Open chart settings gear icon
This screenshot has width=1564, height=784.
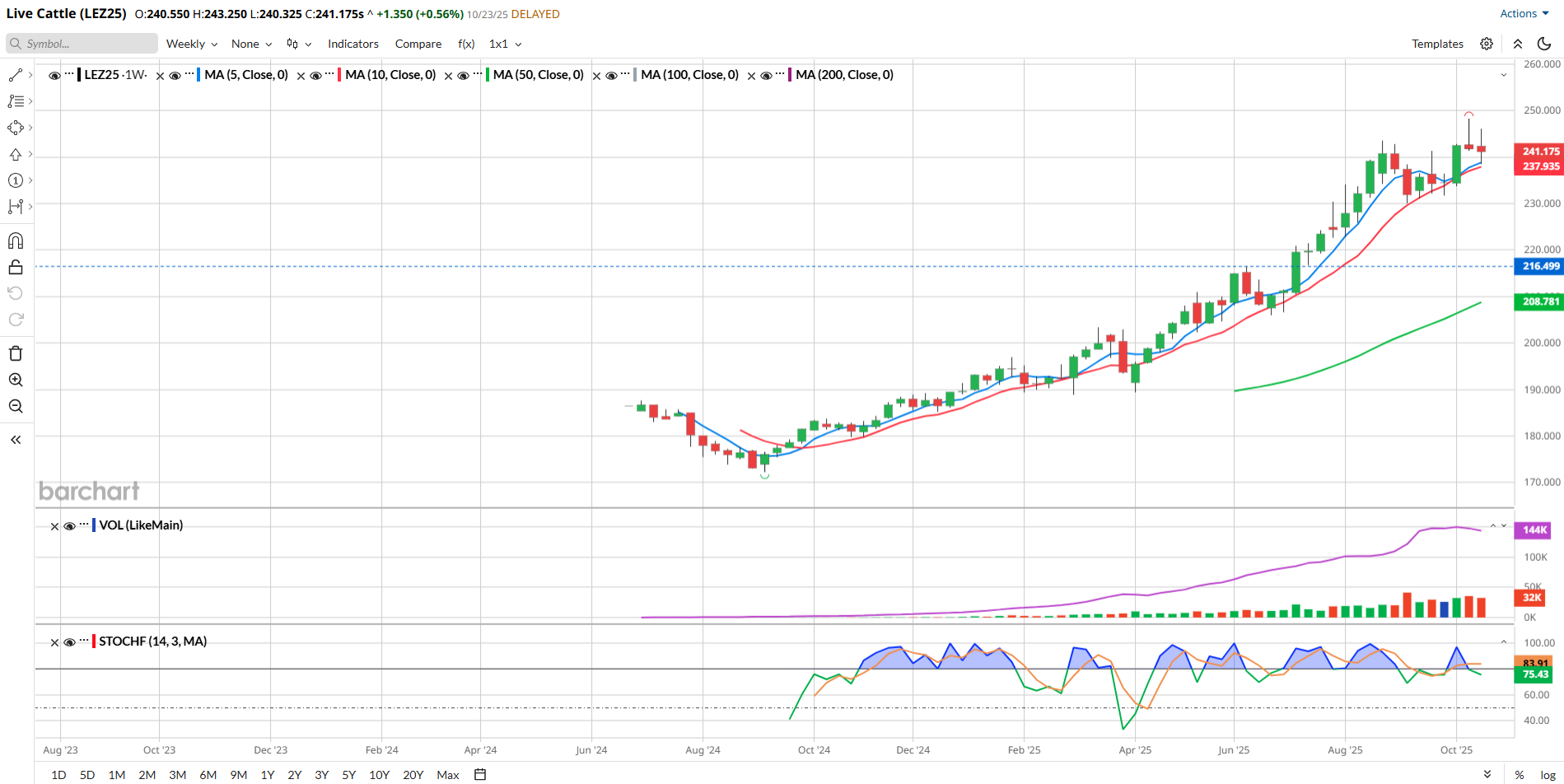point(1487,44)
